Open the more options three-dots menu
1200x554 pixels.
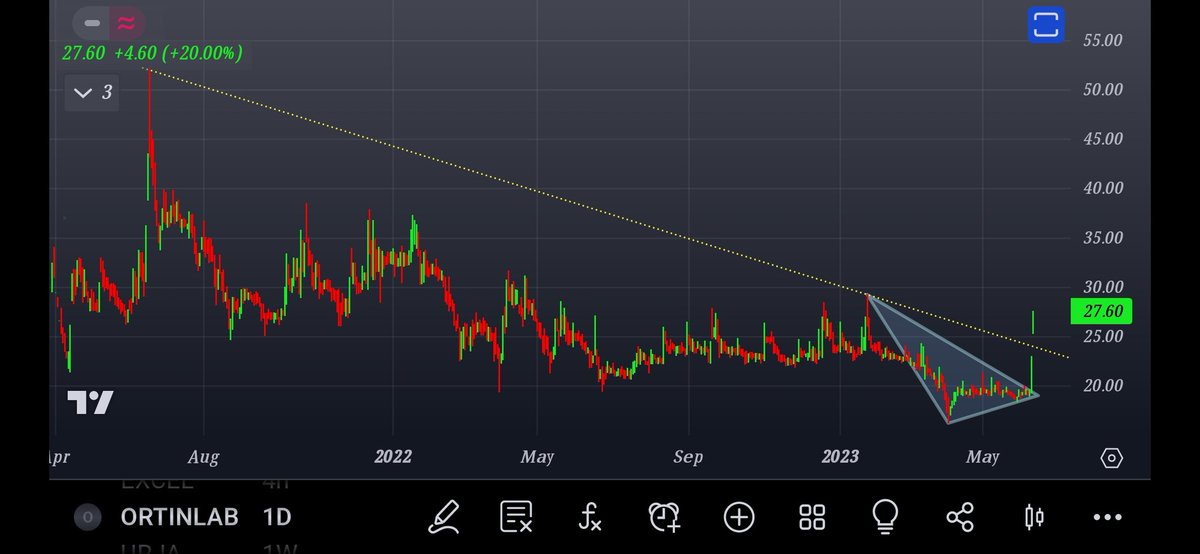coord(1107,517)
